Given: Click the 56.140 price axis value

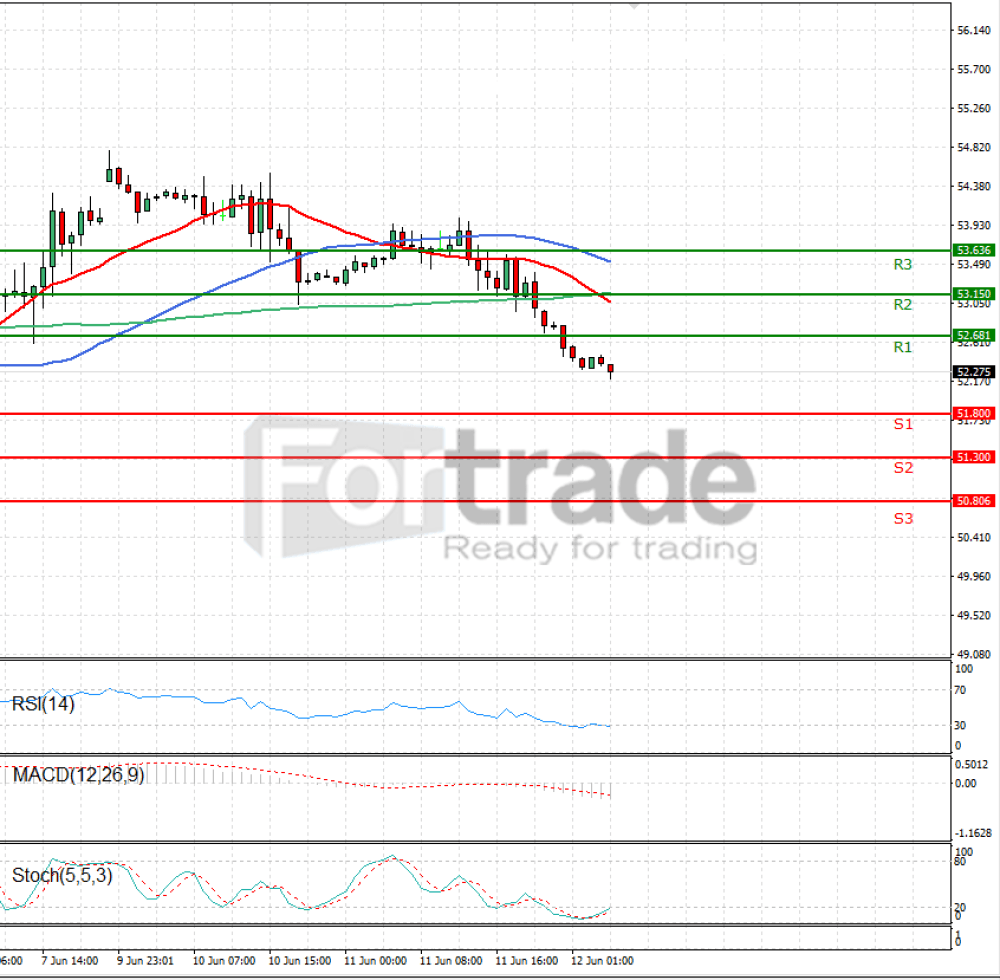Looking at the screenshot, I should tap(974, 31).
